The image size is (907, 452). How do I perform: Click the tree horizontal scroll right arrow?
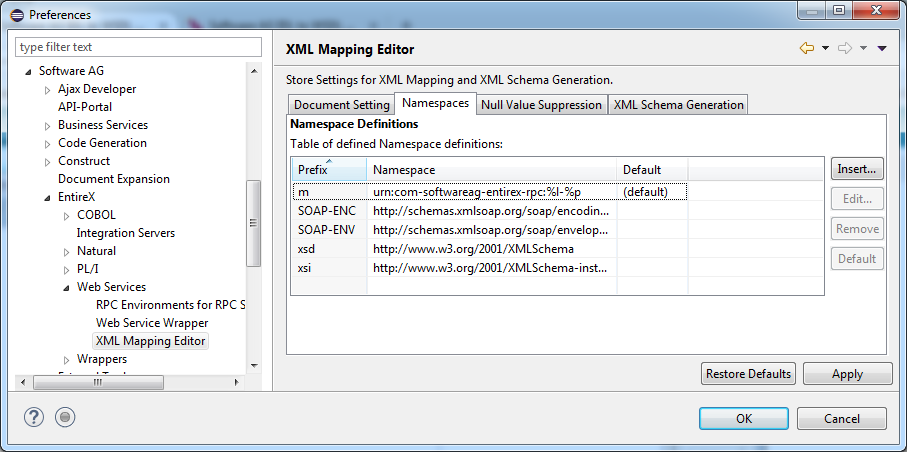click(x=237, y=382)
